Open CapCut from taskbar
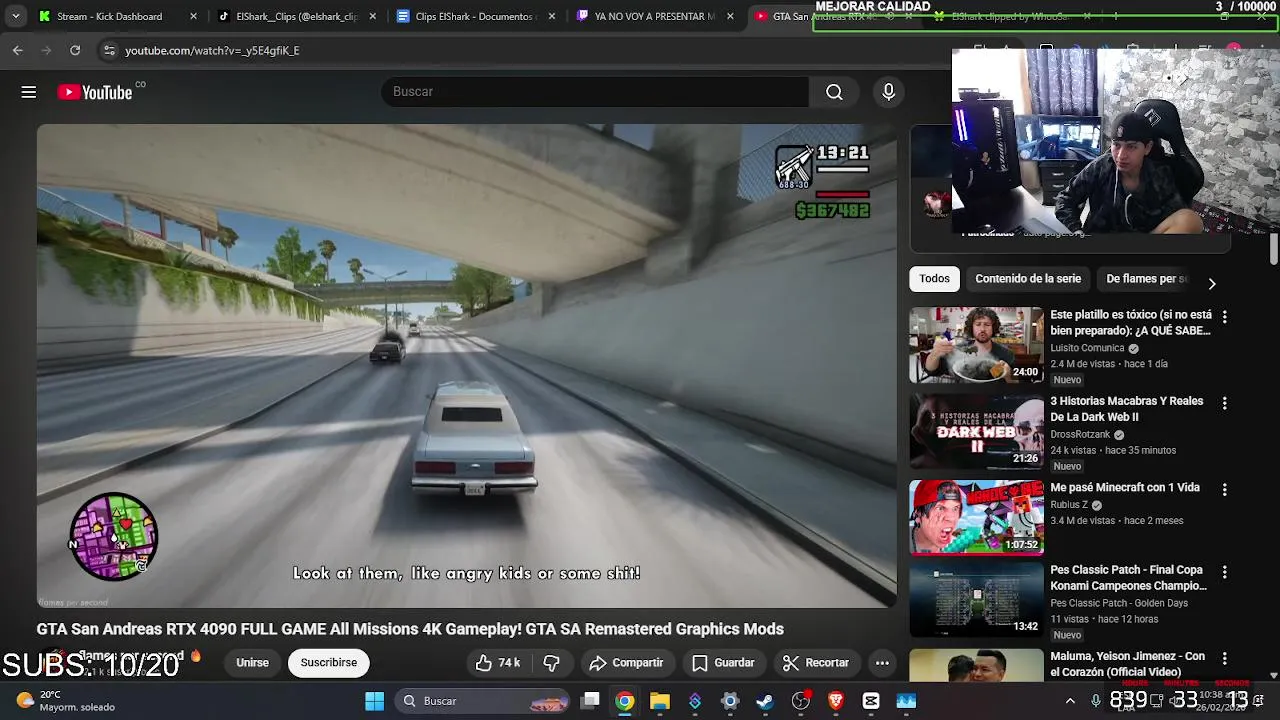 (x=871, y=701)
